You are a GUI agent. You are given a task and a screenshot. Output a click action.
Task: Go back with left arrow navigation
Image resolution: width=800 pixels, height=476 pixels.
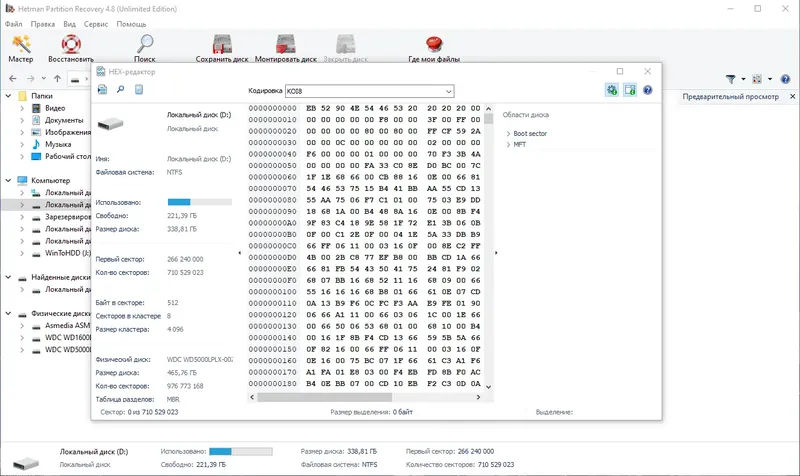tap(13, 79)
